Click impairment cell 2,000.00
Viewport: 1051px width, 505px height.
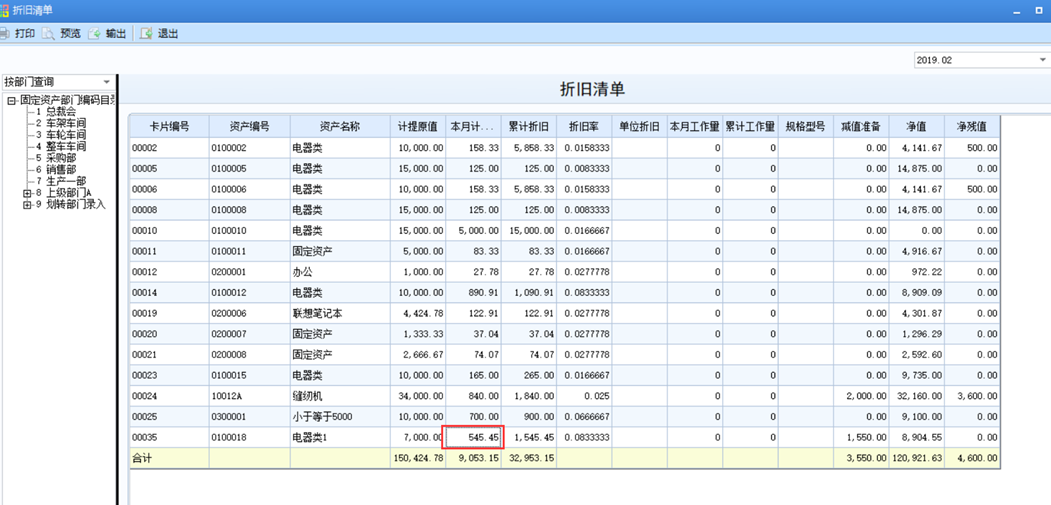coord(861,396)
